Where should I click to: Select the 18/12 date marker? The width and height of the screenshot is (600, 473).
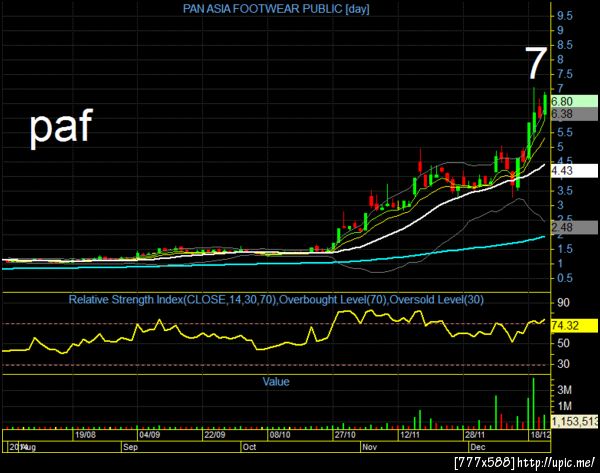pos(540,435)
